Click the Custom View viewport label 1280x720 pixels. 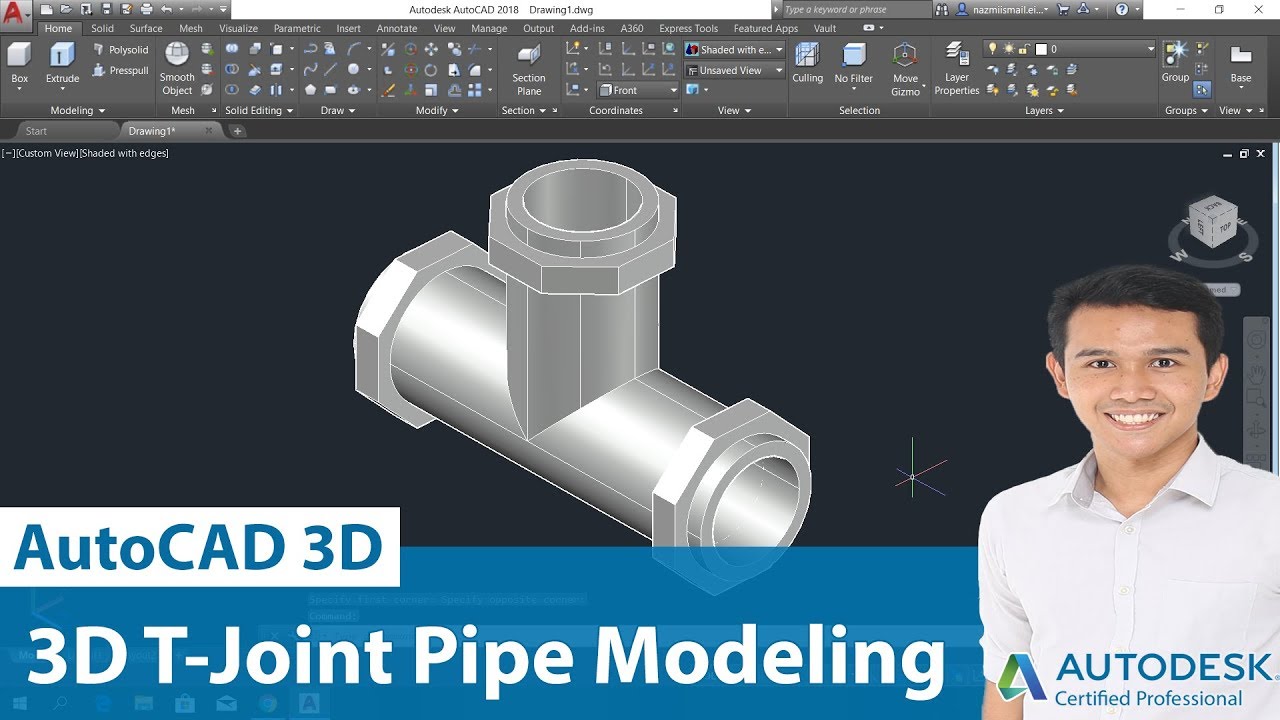coord(47,153)
